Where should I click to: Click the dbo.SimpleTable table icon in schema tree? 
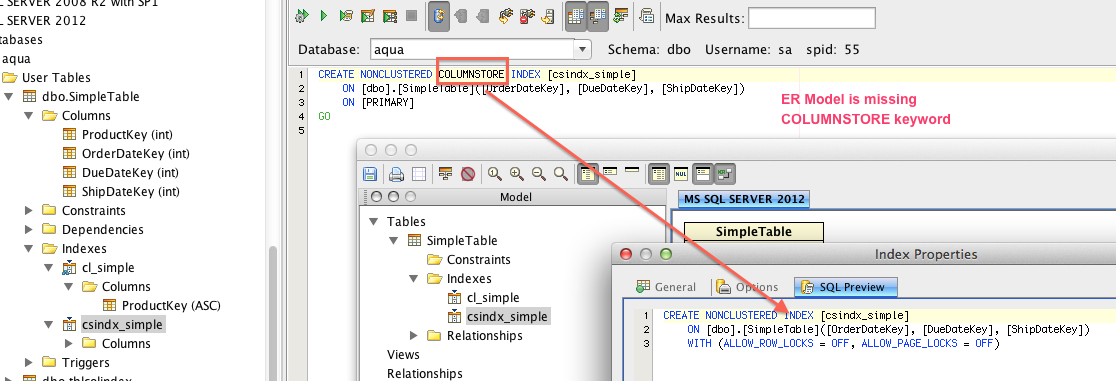click(x=30, y=96)
